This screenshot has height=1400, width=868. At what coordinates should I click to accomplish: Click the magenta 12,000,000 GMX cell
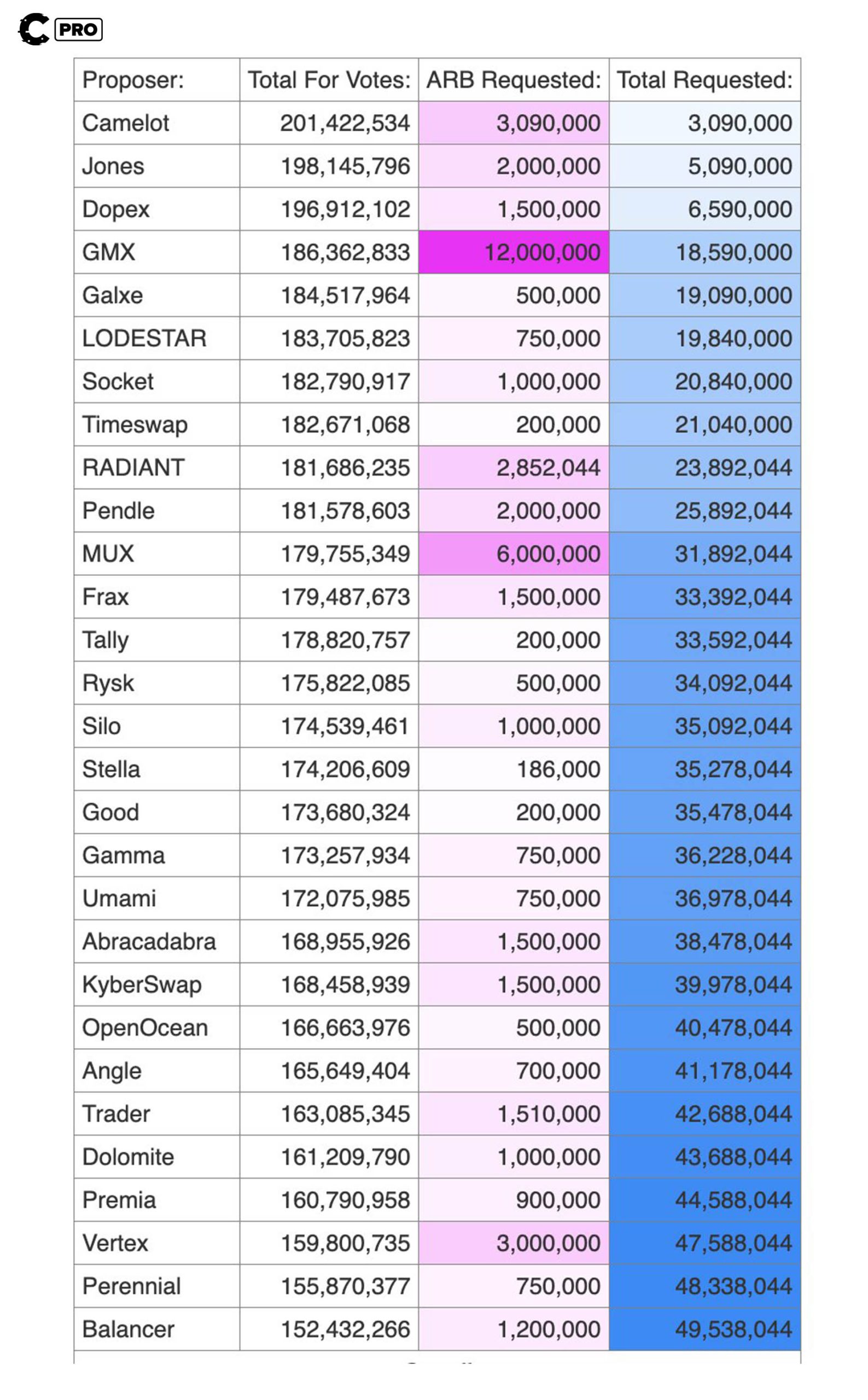[542, 252]
